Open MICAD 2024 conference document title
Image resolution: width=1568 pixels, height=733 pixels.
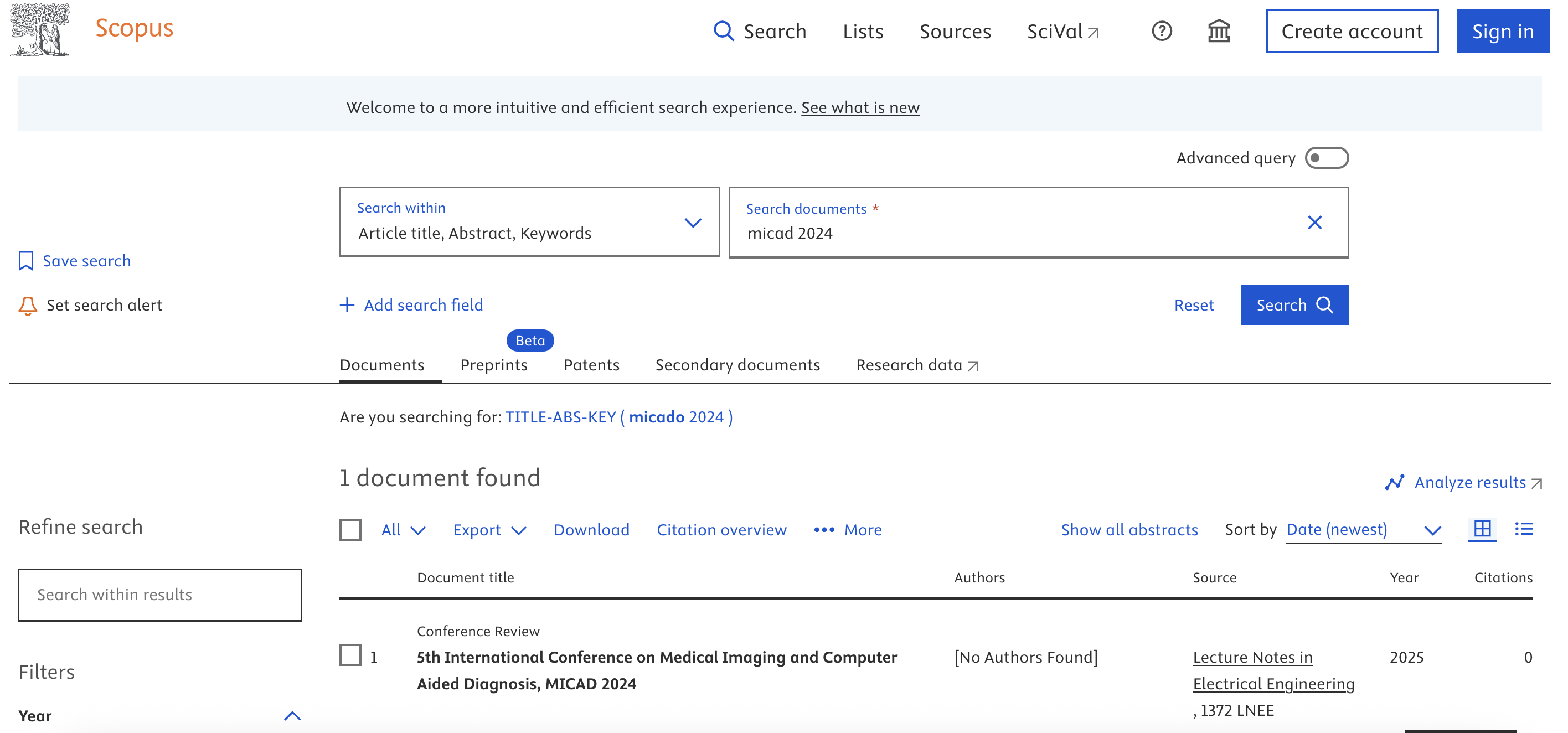[657, 670]
